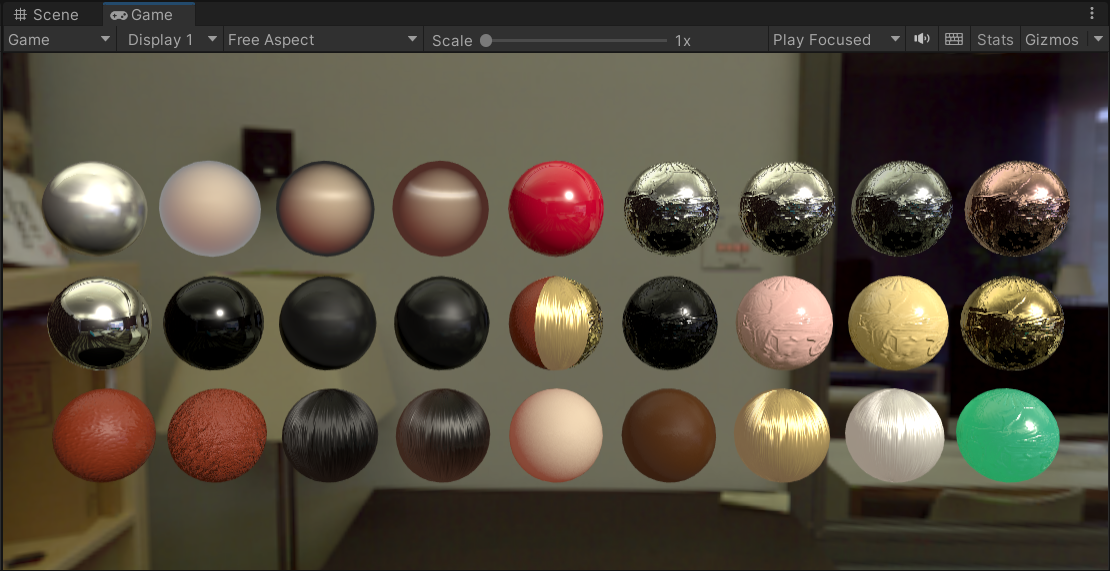The width and height of the screenshot is (1110, 571).
Task: Toggle the Mute Audio speaker icon
Action: tap(922, 40)
